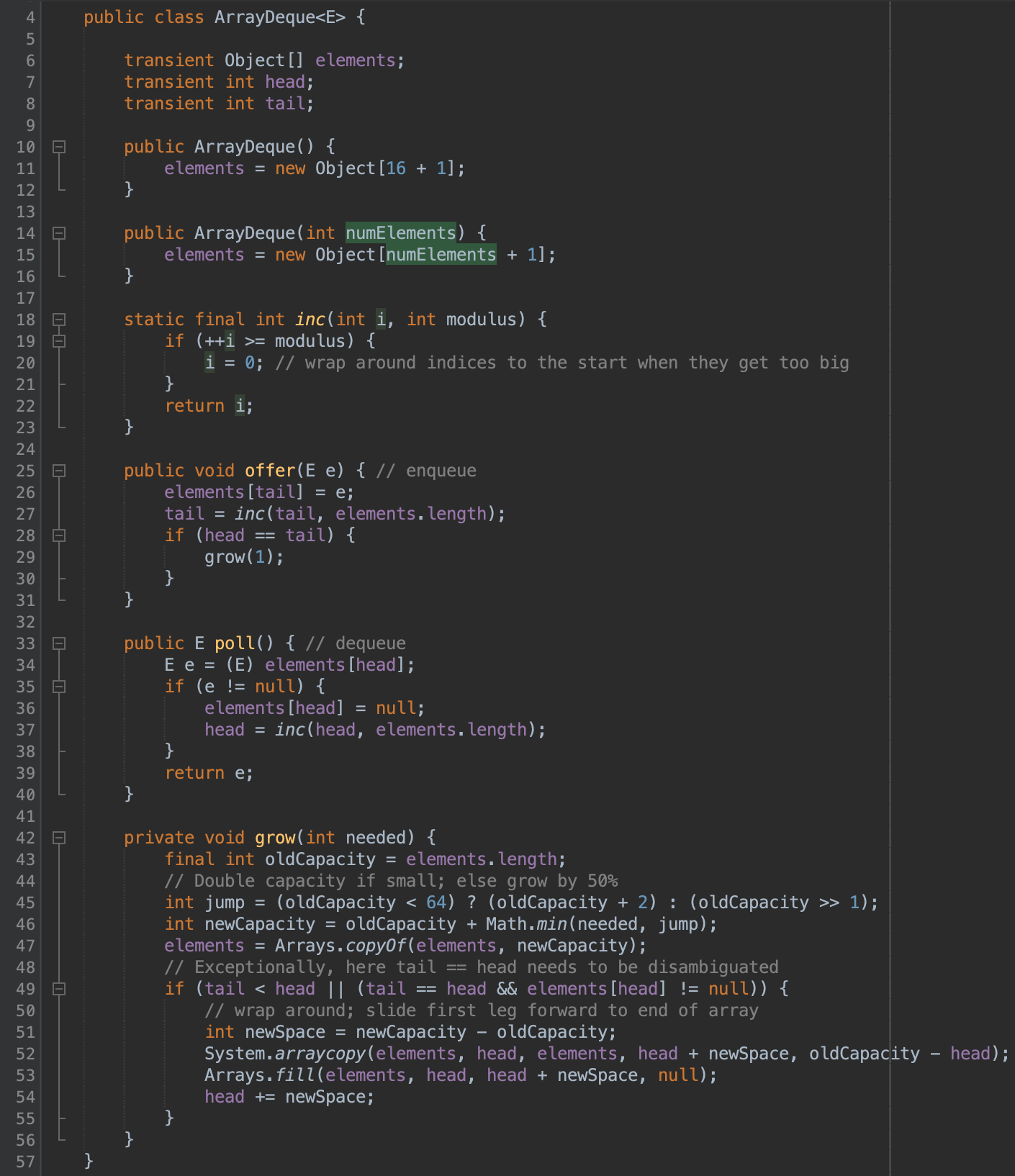Click the highlighted numElements usage on line 15
Viewport: 1015px width, 1176px height.
pyautogui.click(x=441, y=255)
